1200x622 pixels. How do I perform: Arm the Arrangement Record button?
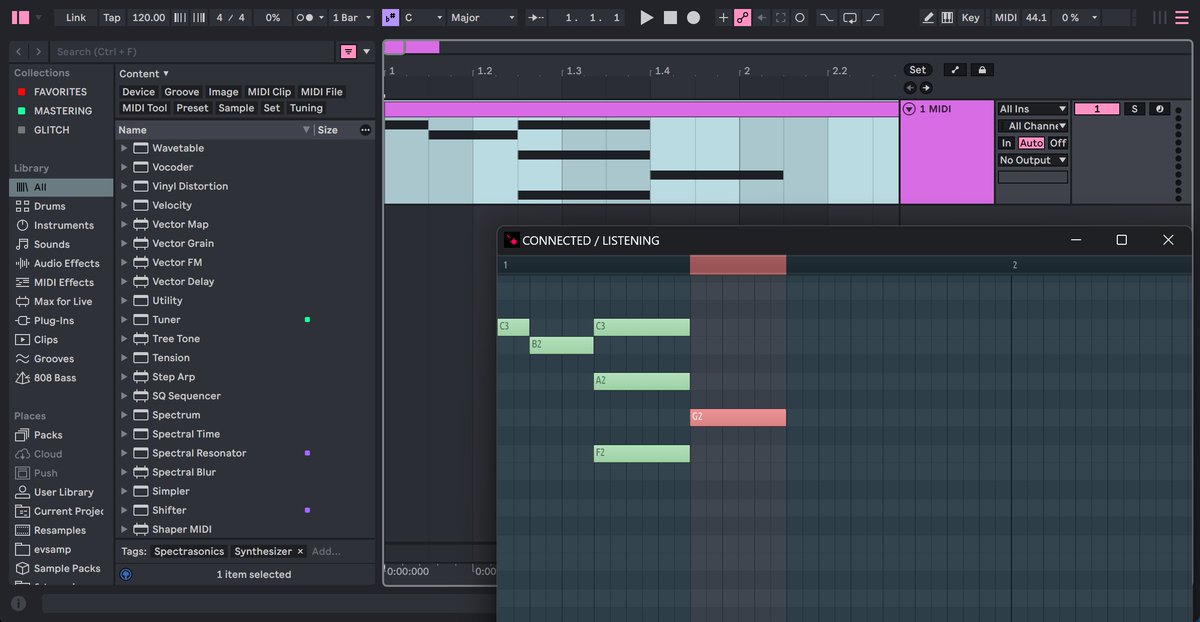point(693,18)
